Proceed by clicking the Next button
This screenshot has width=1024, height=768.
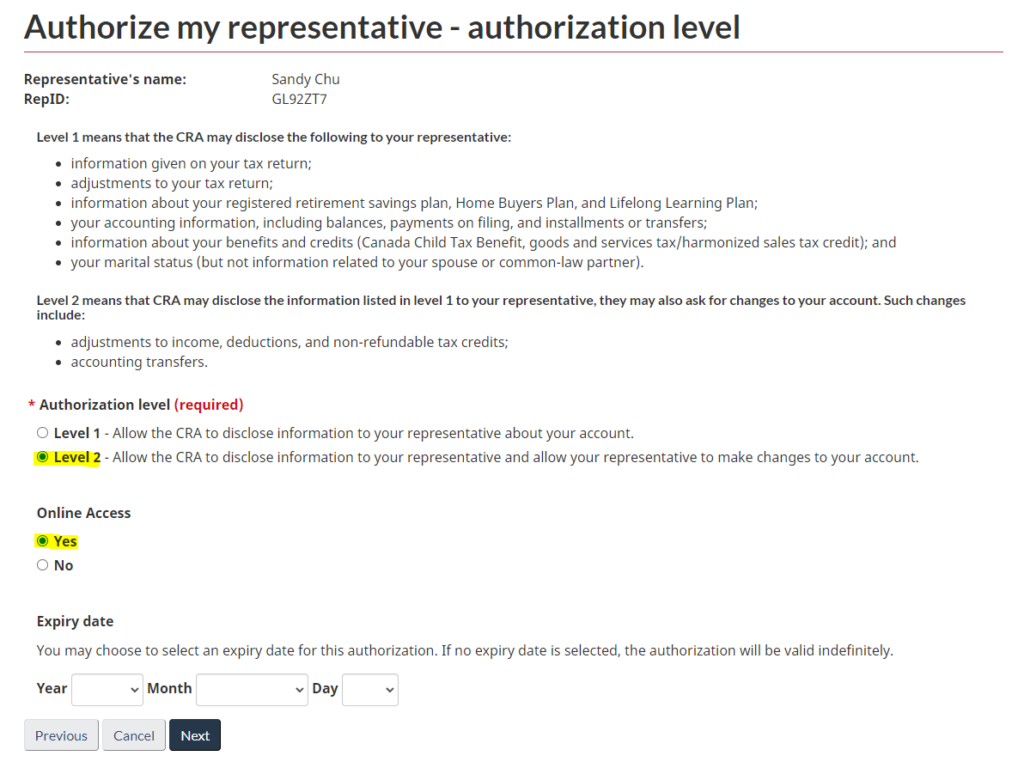[195, 735]
